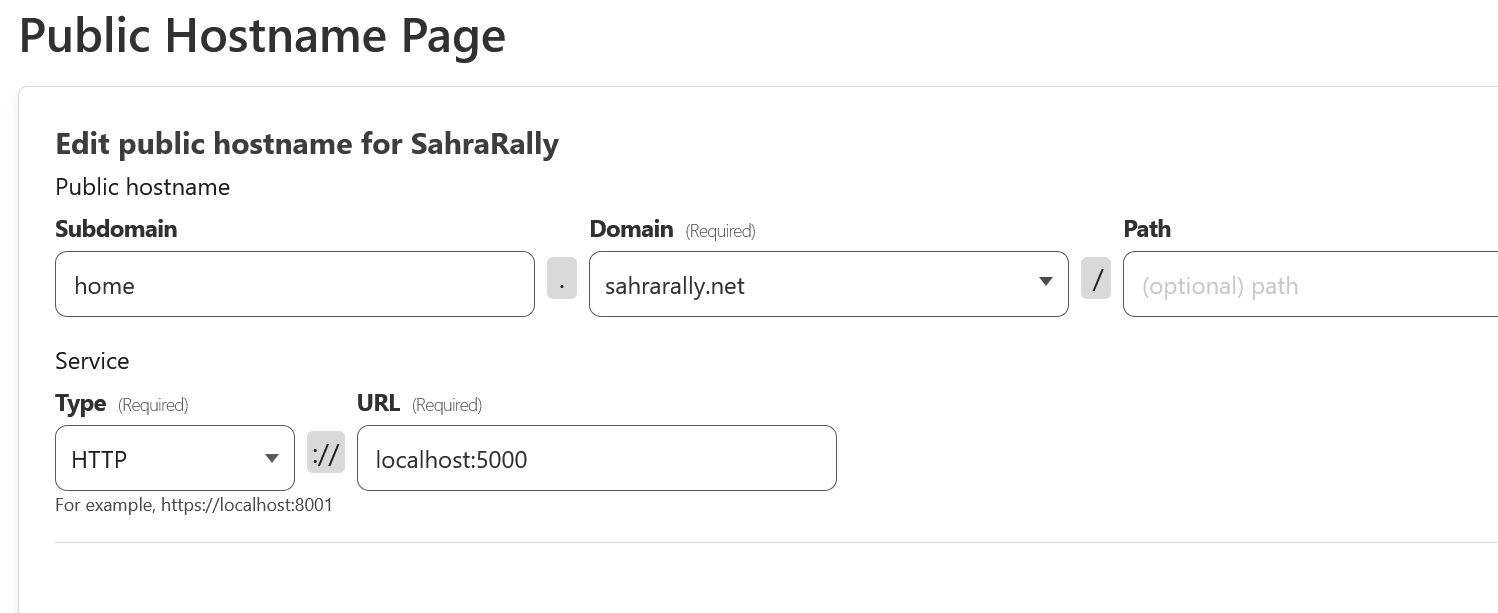
Task: Click the dot separator badge
Action: tap(562, 279)
